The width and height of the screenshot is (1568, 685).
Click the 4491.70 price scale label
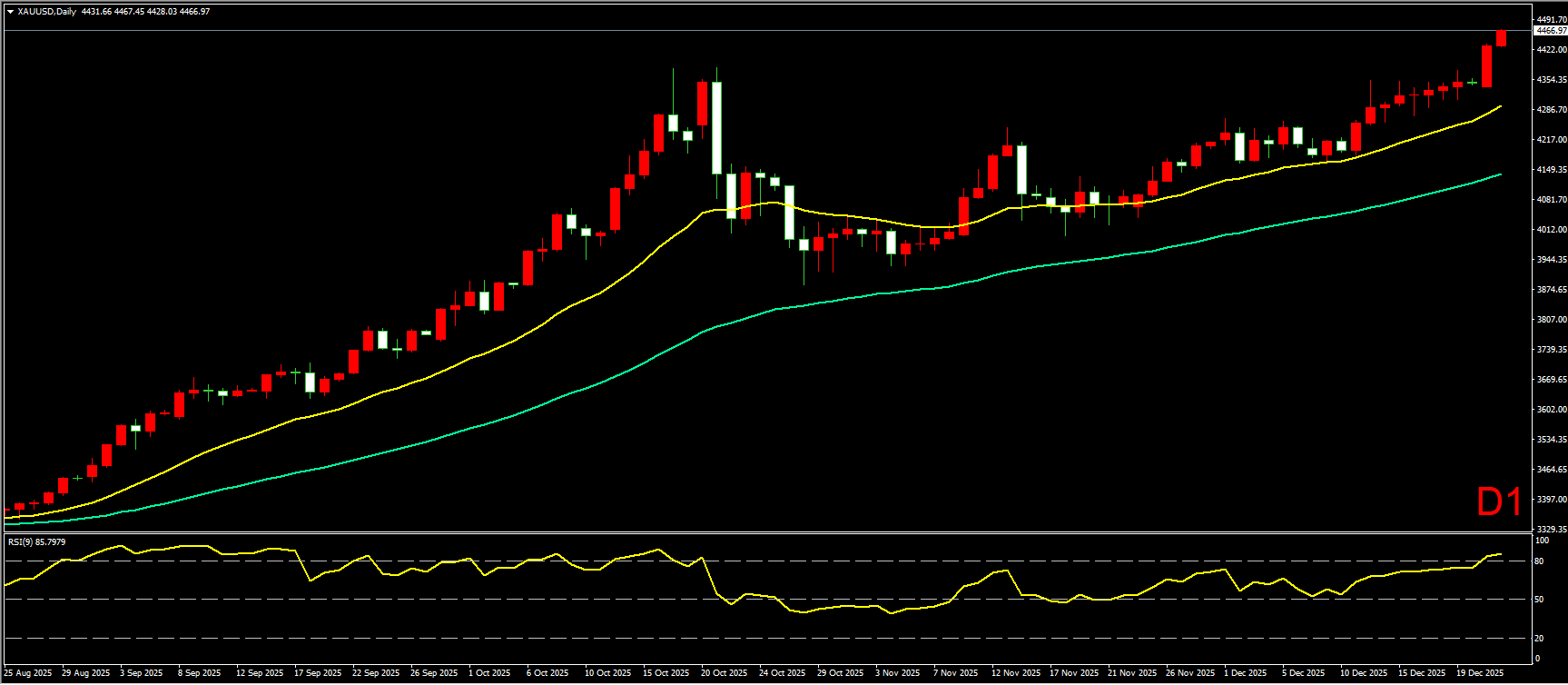coord(1550,19)
